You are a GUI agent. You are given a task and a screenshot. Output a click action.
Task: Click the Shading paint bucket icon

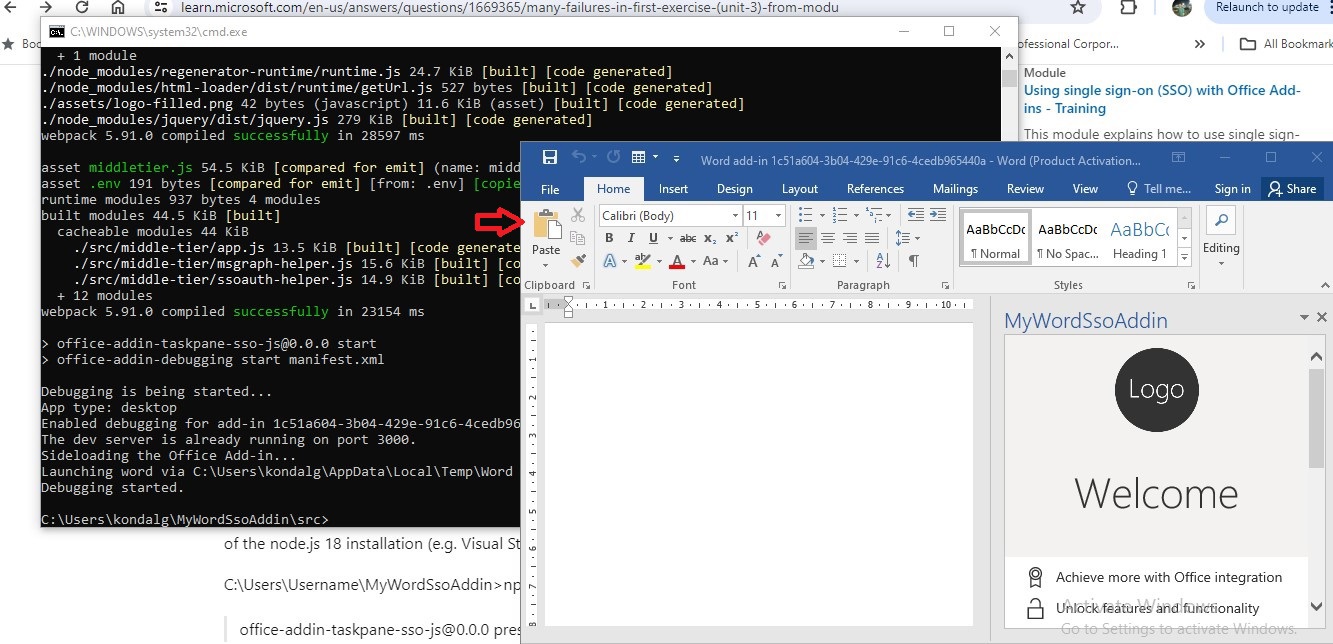(x=806, y=261)
